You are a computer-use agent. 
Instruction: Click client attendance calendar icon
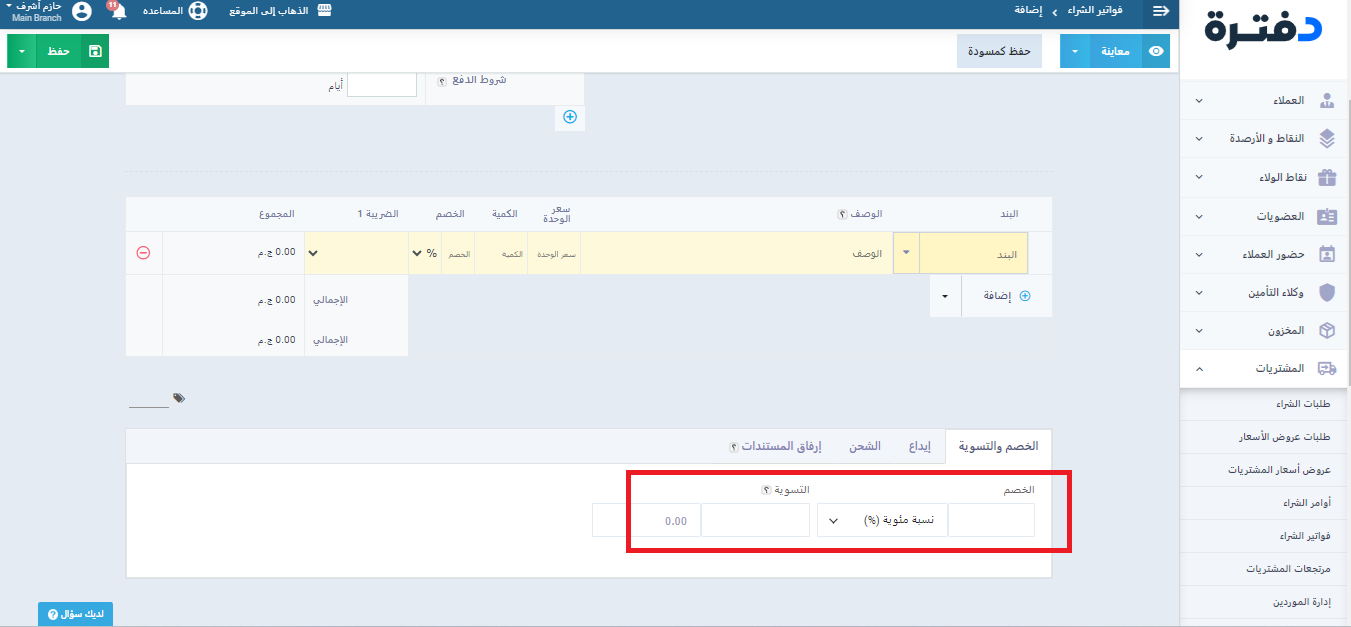click(1327, 254)
